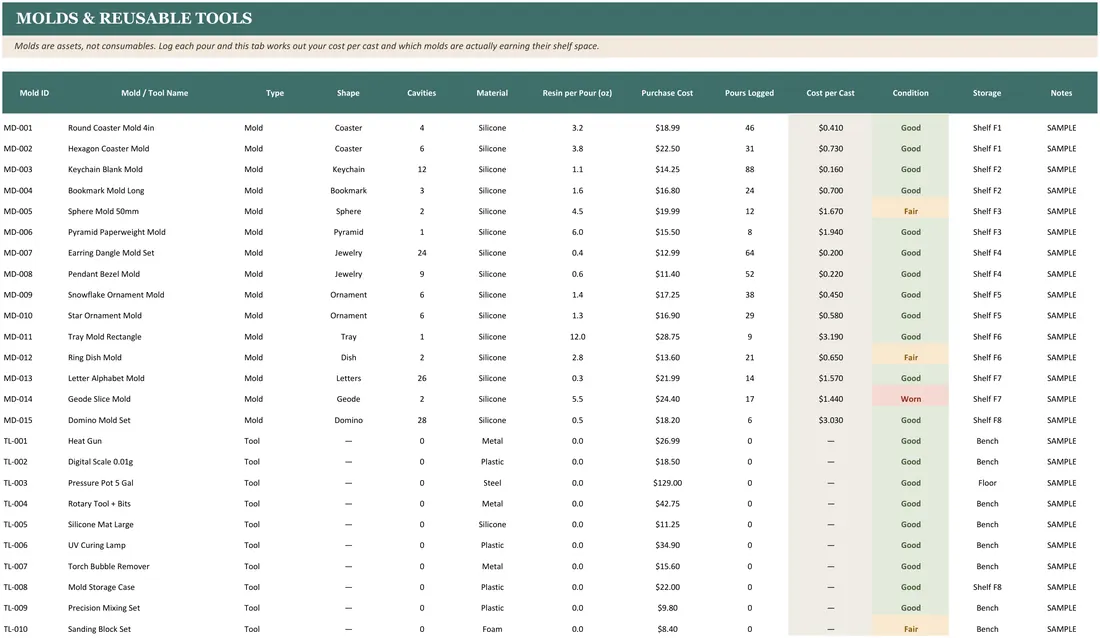Select the $3.030 cost per cast cell
Screen dimensions: 1100x638
click(x=831, y=420)
